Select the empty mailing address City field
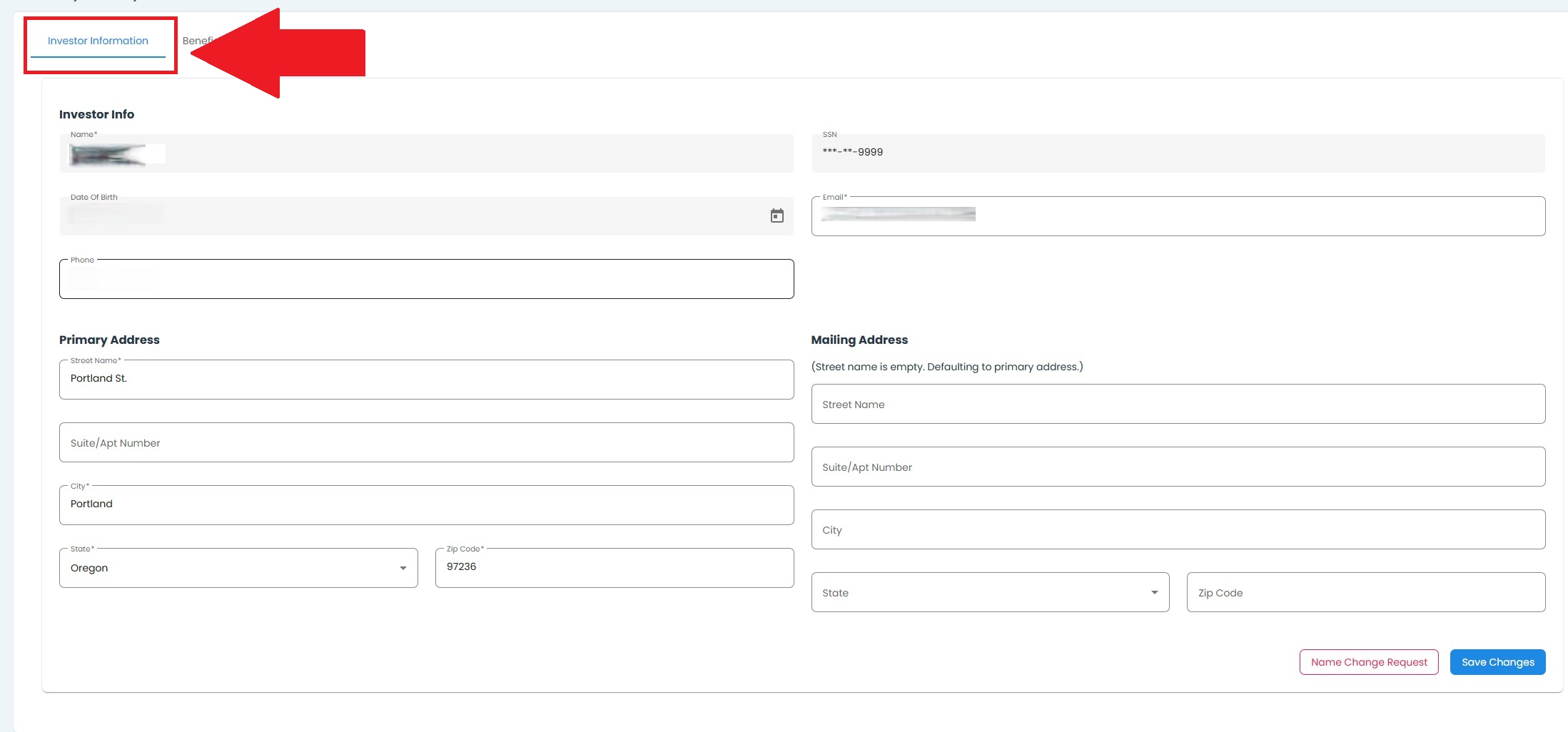Image resolution: width=1568 pixels, height=732 pixels. [1178, 530]
